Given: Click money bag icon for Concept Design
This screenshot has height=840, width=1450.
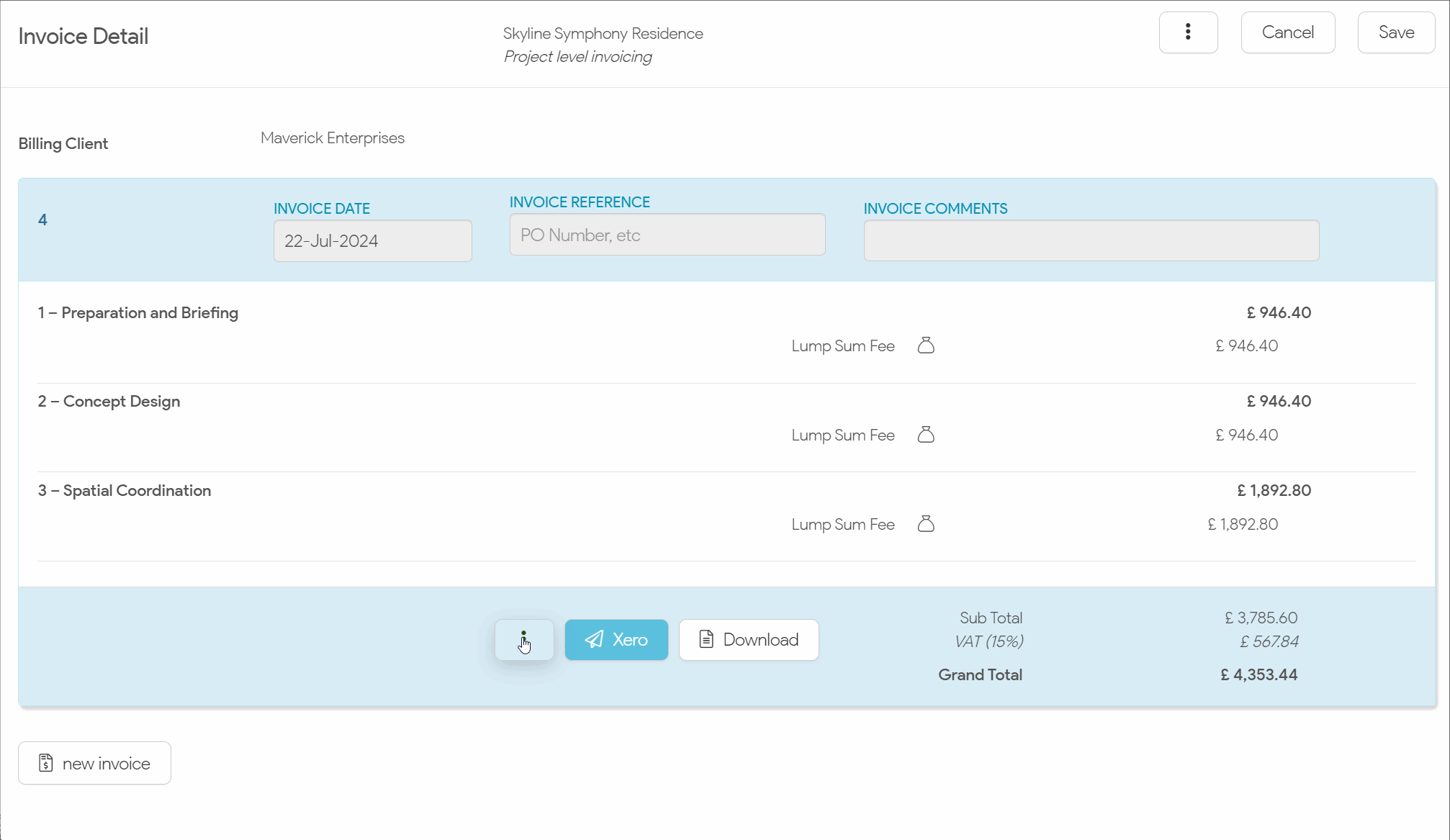Looking at the screenshot, I should point(926,435).
